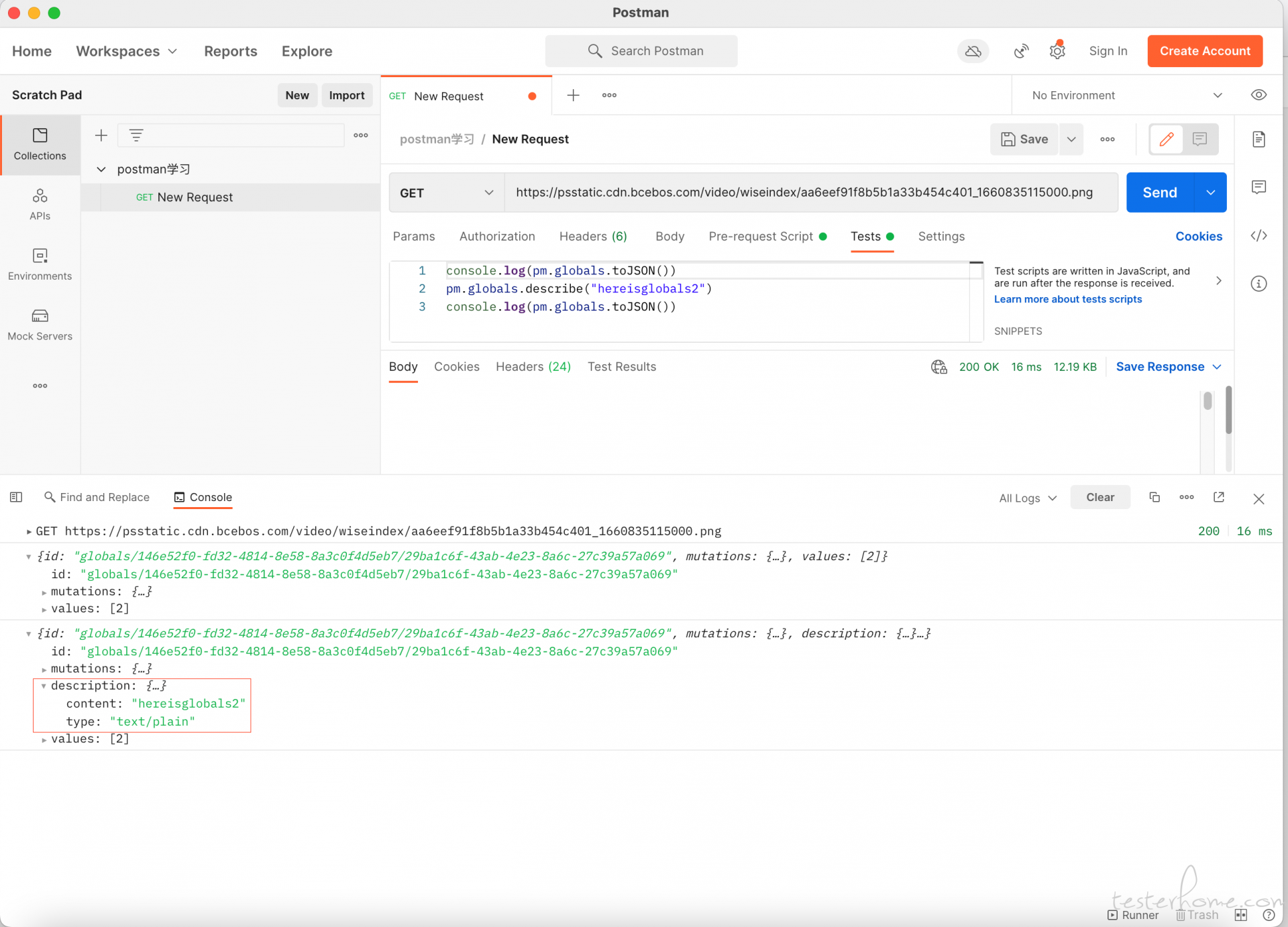Open request more actions ellipsis

pyautogui.click(x=1108, y=140)
